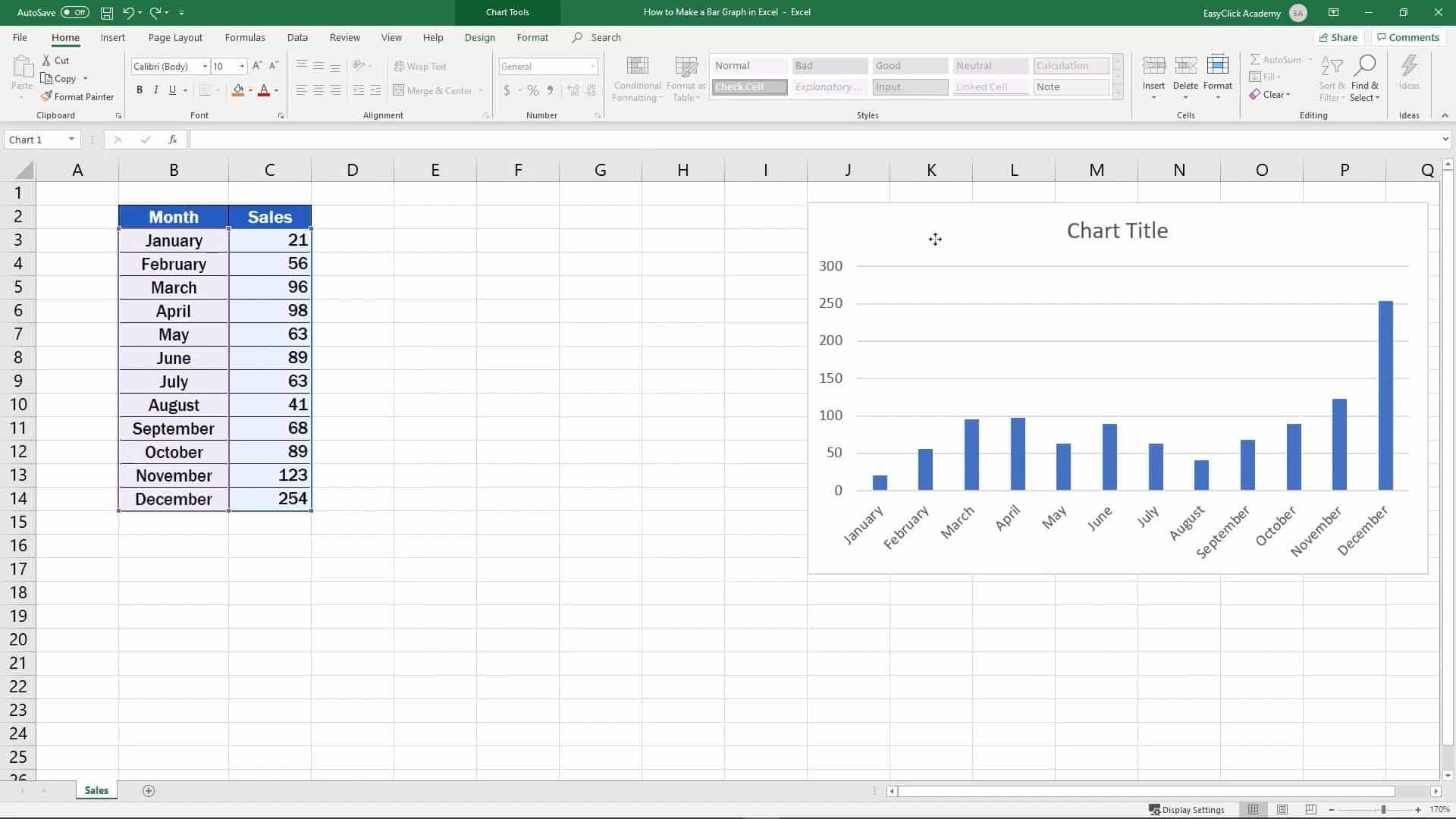
Task: Add a new sheet with plus icon
Action: 149,791
